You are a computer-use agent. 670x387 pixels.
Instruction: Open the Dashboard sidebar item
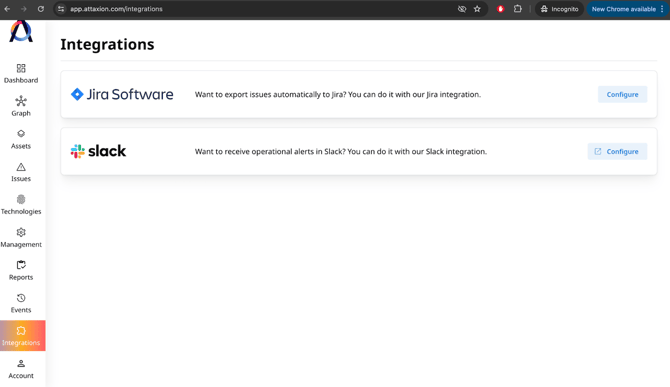click(21, 73)
